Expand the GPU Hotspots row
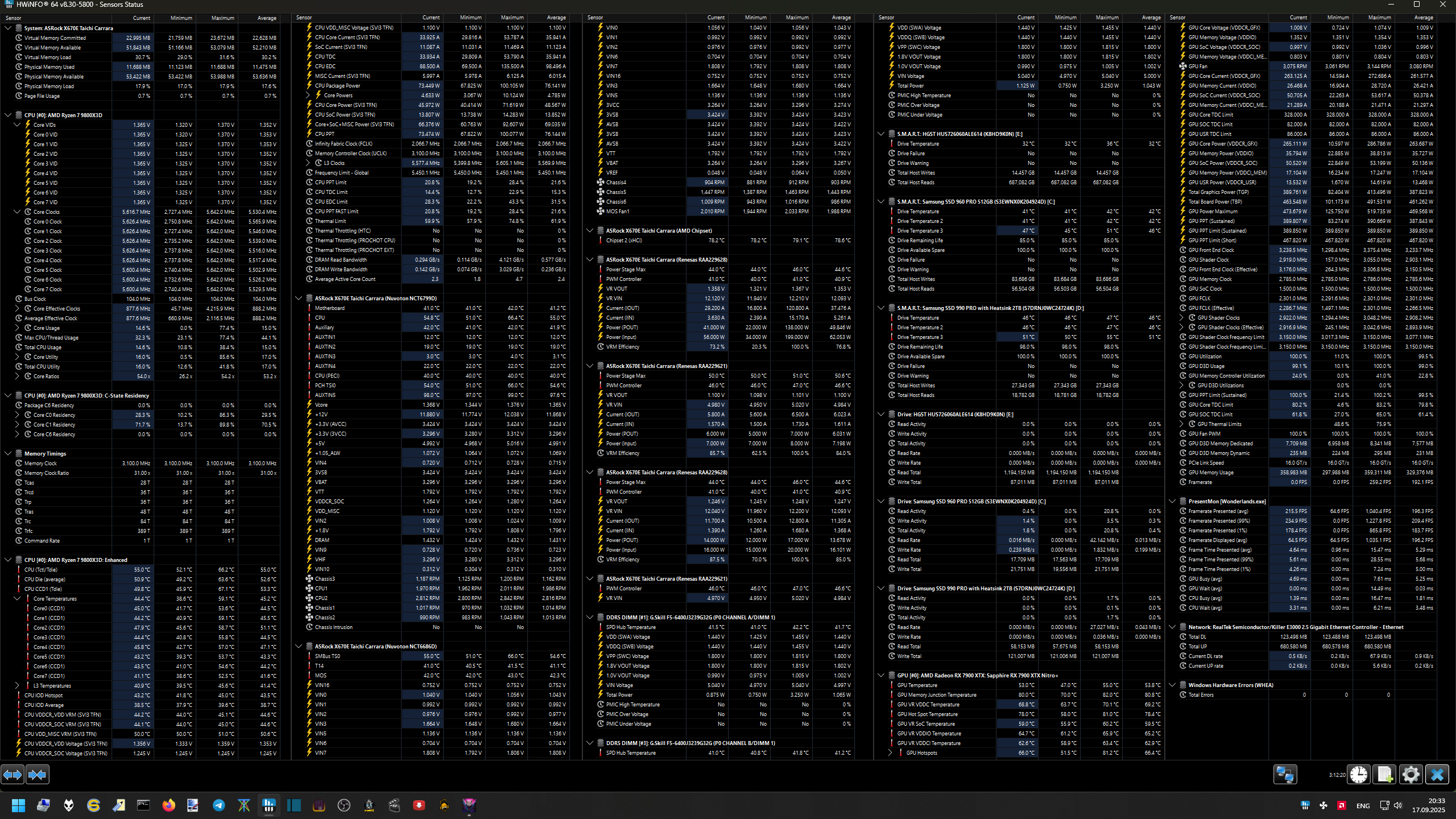 tap(890, 753)
